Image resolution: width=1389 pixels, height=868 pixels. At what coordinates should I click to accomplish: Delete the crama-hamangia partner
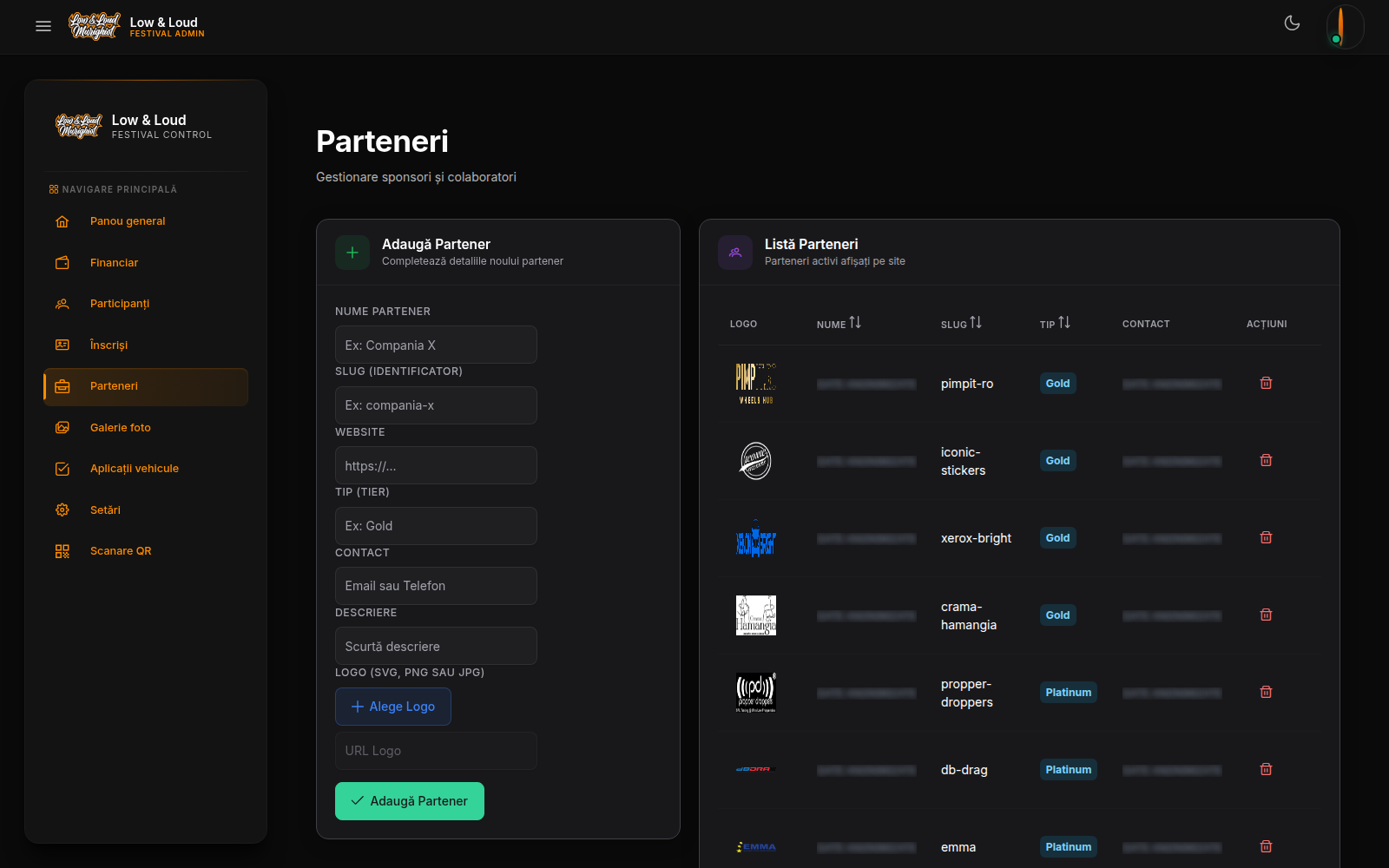click(x=1266, y=615)
